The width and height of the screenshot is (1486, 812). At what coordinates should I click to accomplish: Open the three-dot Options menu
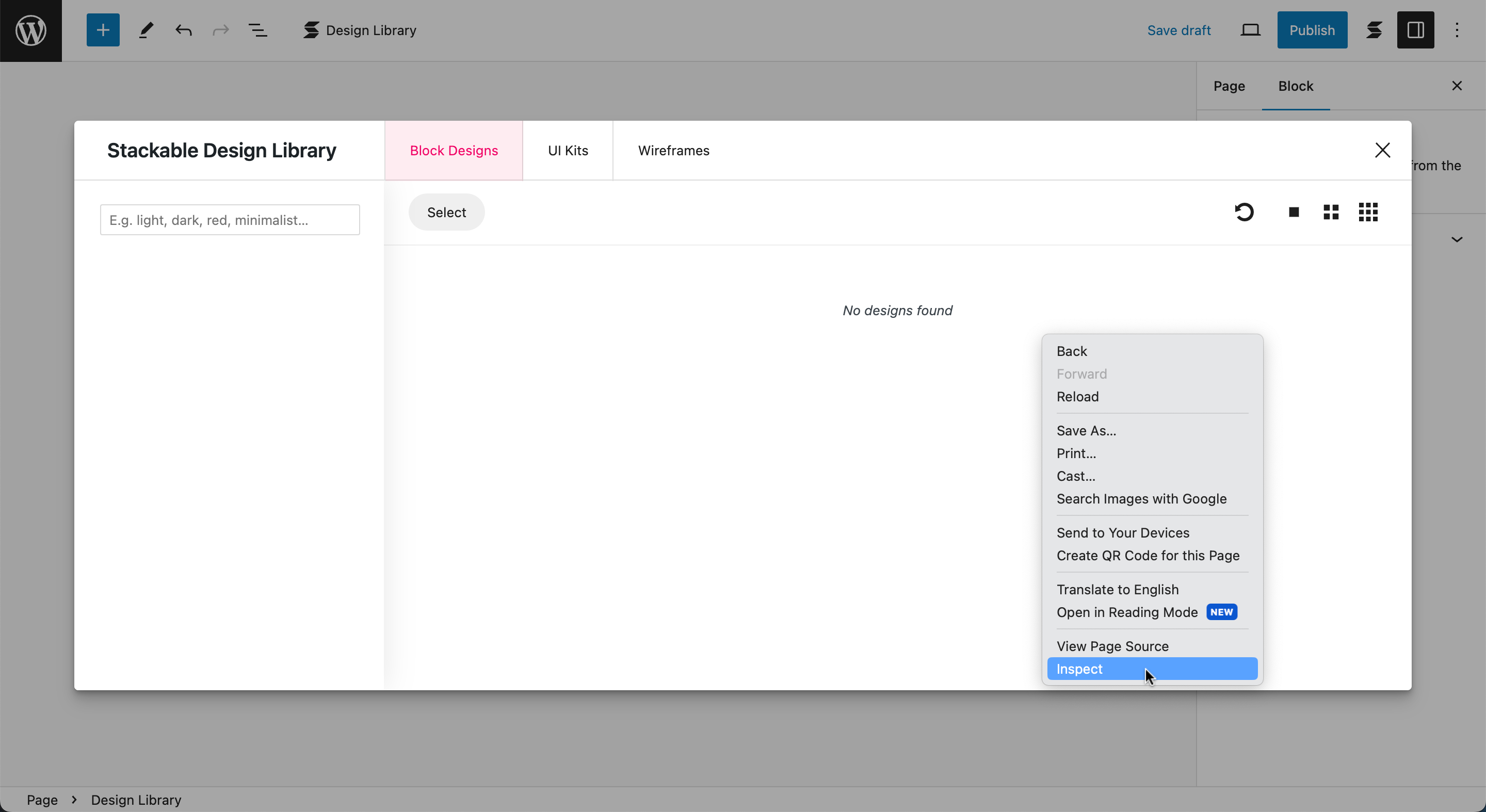(1457, 30)
